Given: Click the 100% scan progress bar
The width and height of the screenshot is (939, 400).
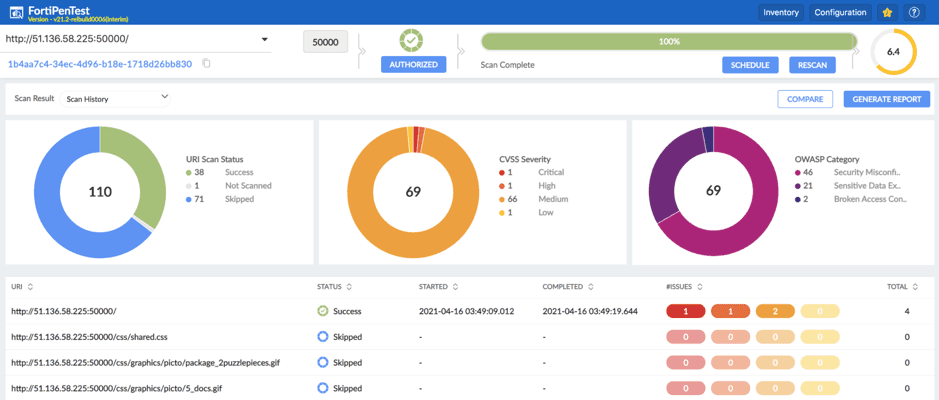Looking at the screenshot, I should [x=668, y=42].
